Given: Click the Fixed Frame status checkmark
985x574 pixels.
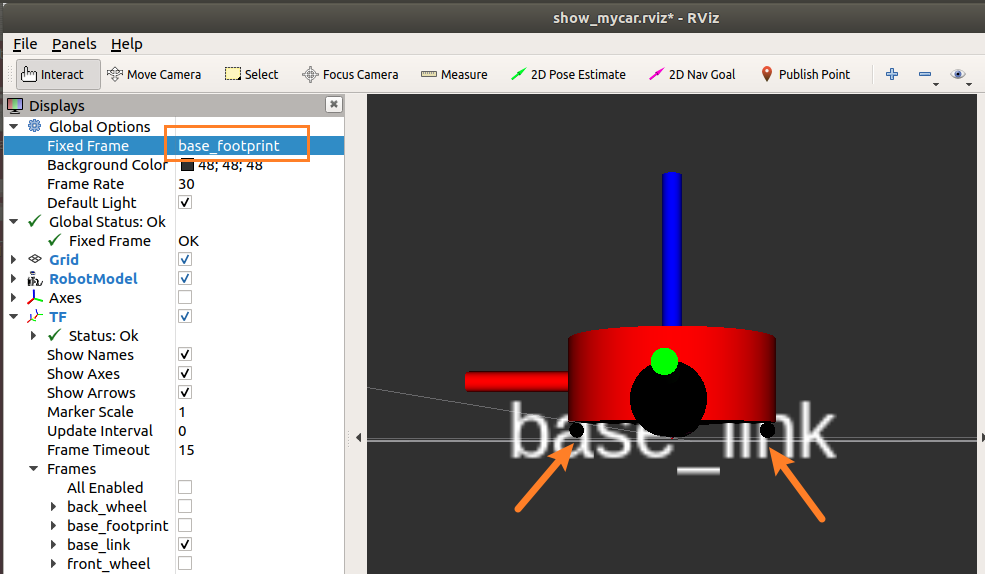Looking at the screenshot, I should click(55, 240).
